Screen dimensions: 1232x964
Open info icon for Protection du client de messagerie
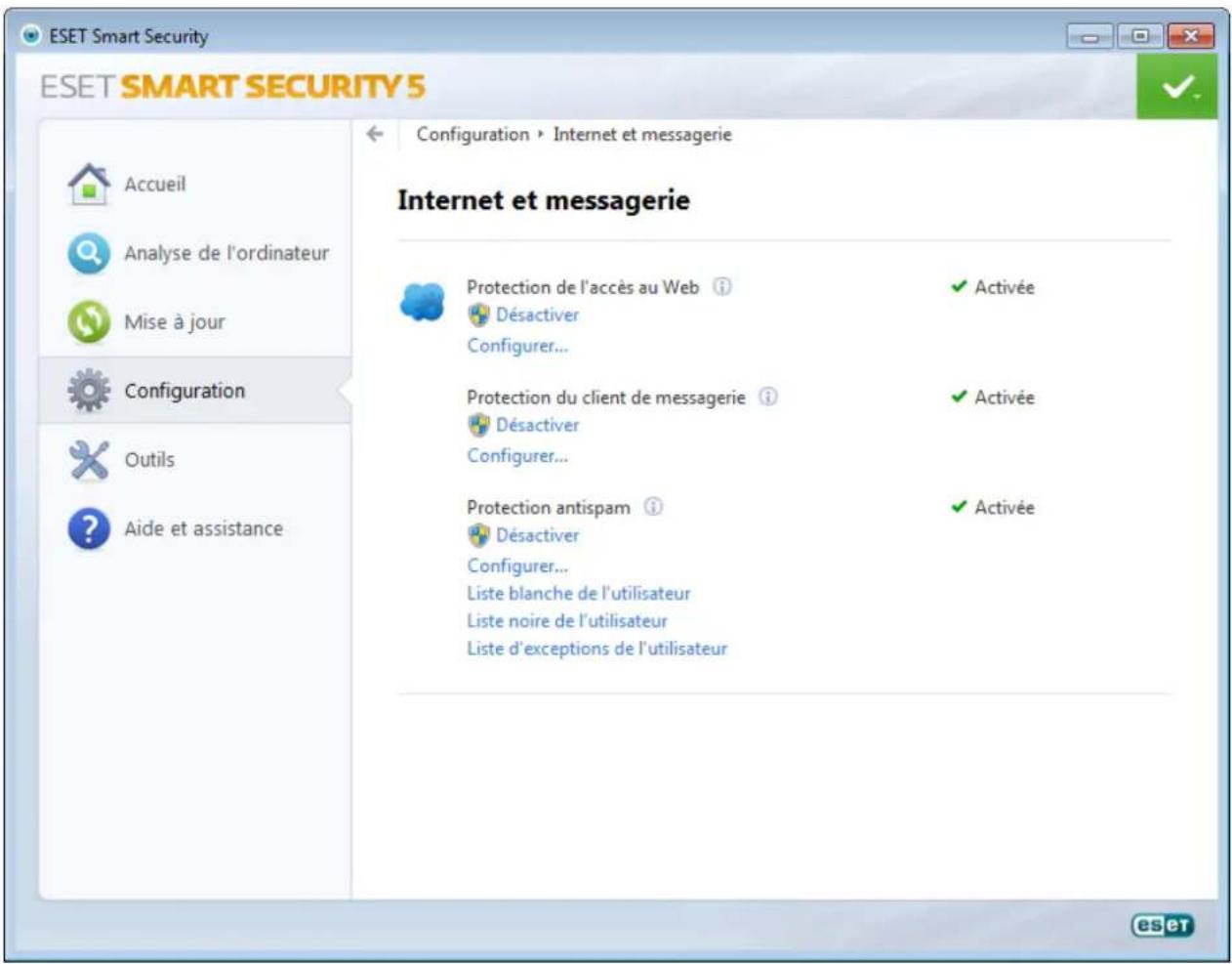(x=768, y=397)
